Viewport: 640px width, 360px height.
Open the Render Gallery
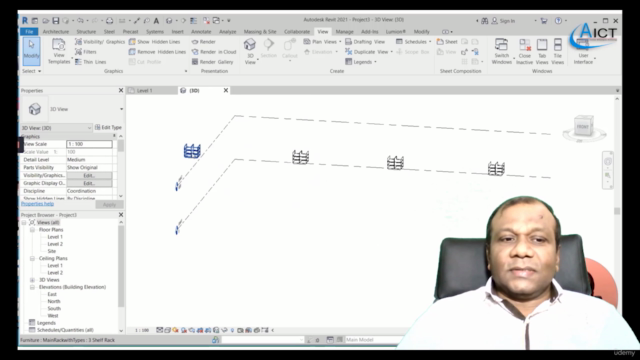point(212,62)
